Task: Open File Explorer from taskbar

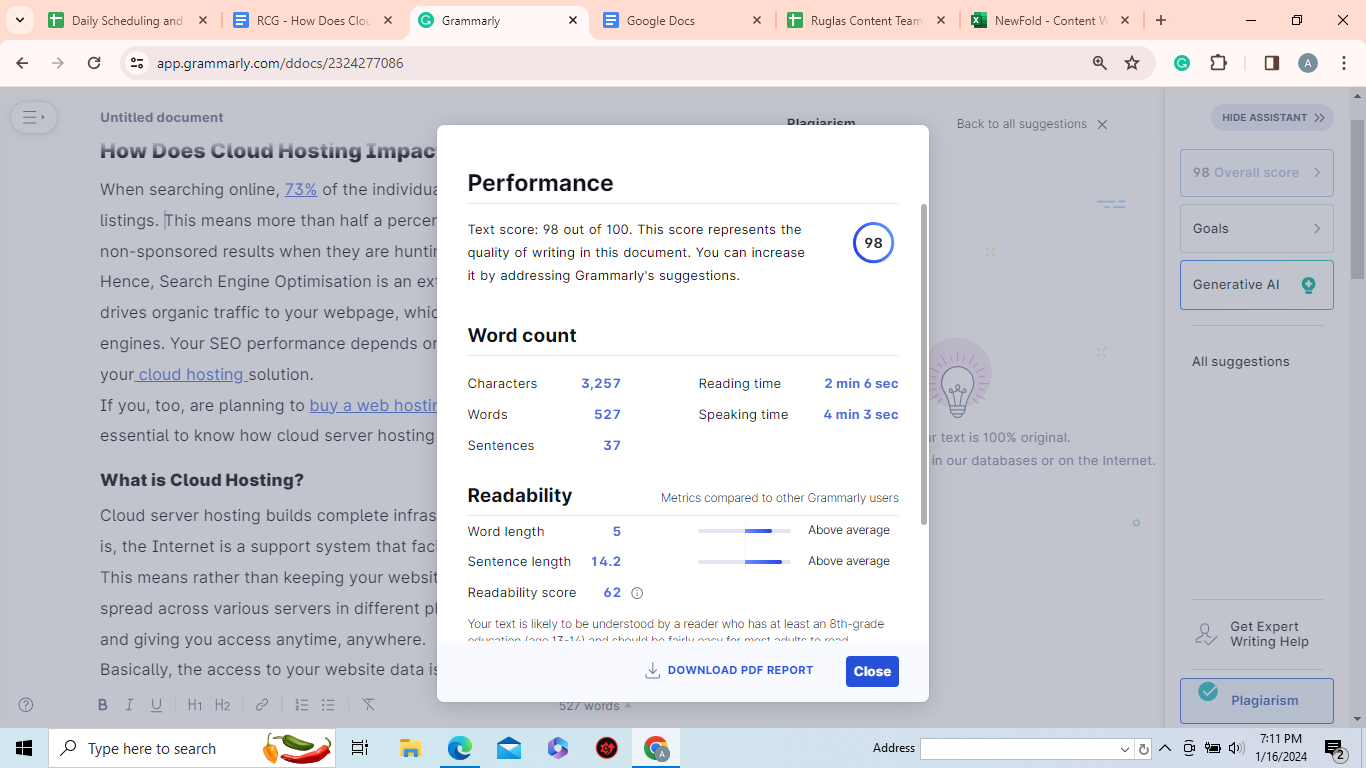Action: pos(410,748)
